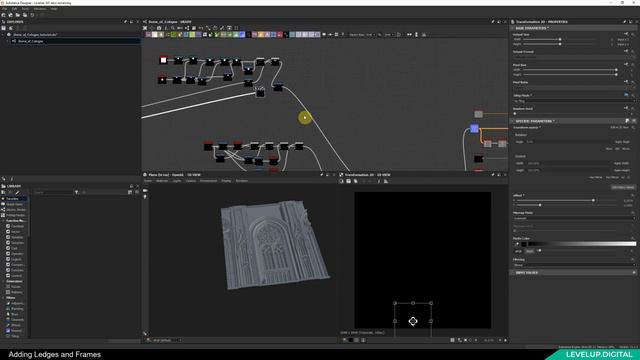Image resolution: width=640 pixels, height=360 pixels.
Task: Open the Scene menu in 3D view
Action: tap(148, 181)
